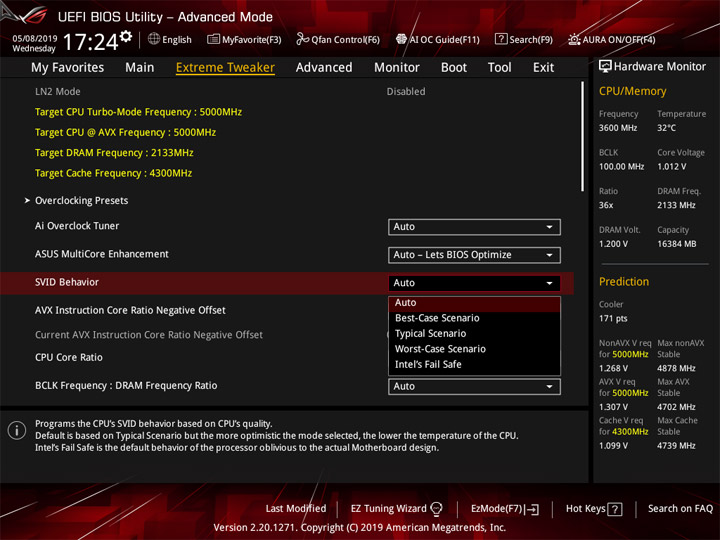Image resolution: width=720 pixels, height=540 pixels.
Task: Go to the Monitor tab
Action: (x=397, y=68)
